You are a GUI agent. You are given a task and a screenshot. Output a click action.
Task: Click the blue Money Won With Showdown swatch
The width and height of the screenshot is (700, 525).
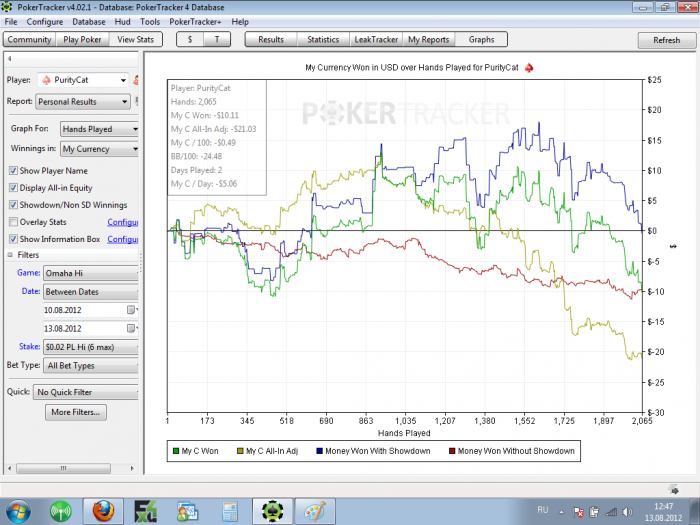tap(319, 451)
